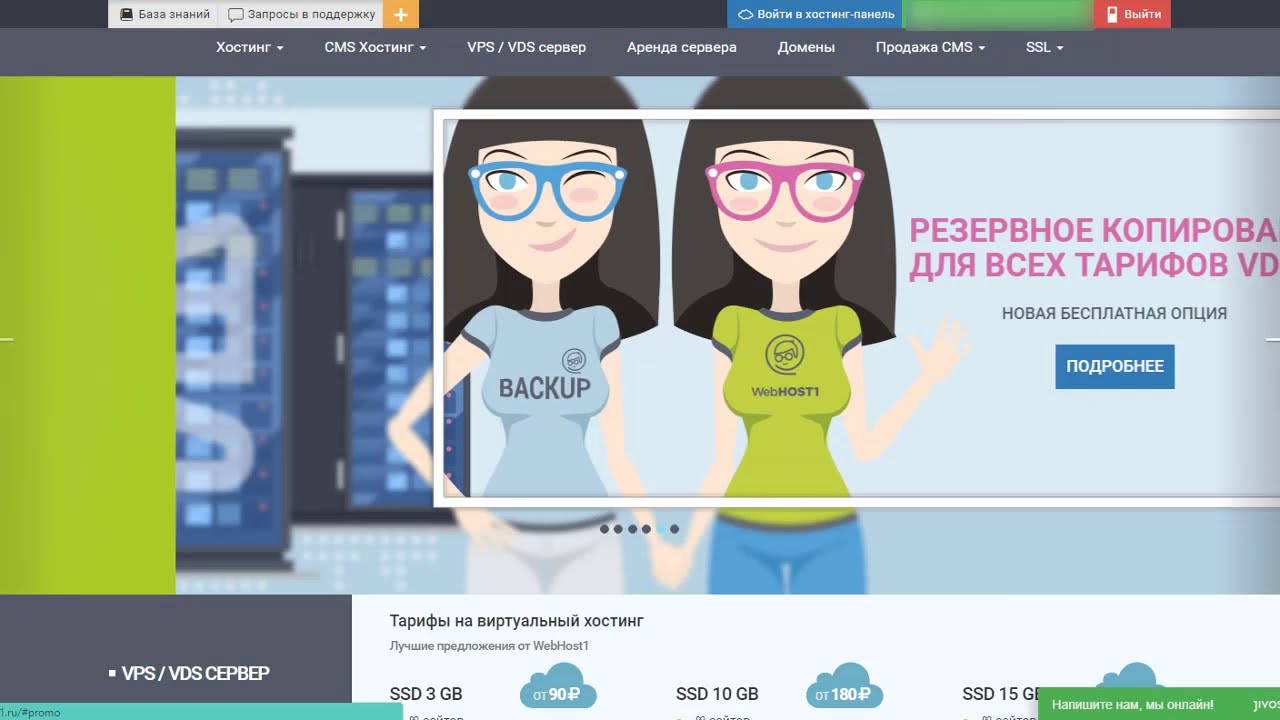Select the second carousel indicator dot
This screenshot has width=1280, height=720.
point(618,529)
